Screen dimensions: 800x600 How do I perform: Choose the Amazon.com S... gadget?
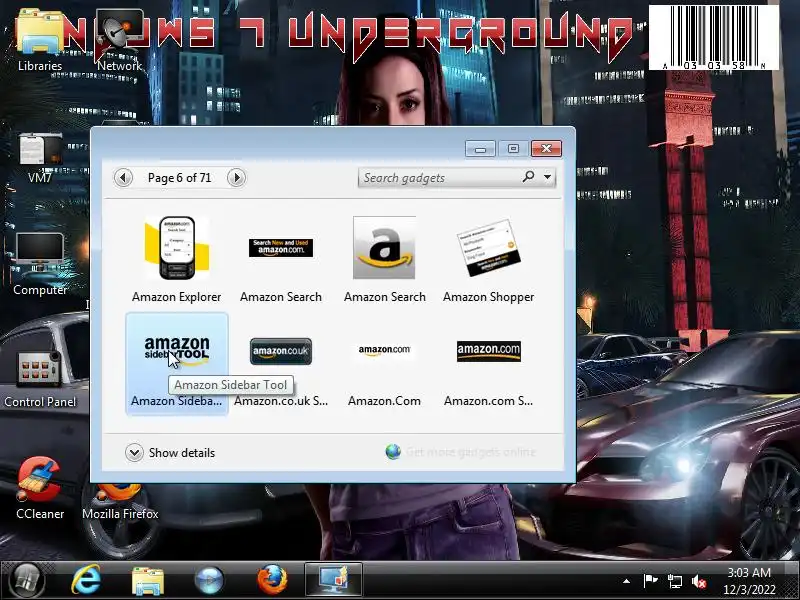pos(488,364)
